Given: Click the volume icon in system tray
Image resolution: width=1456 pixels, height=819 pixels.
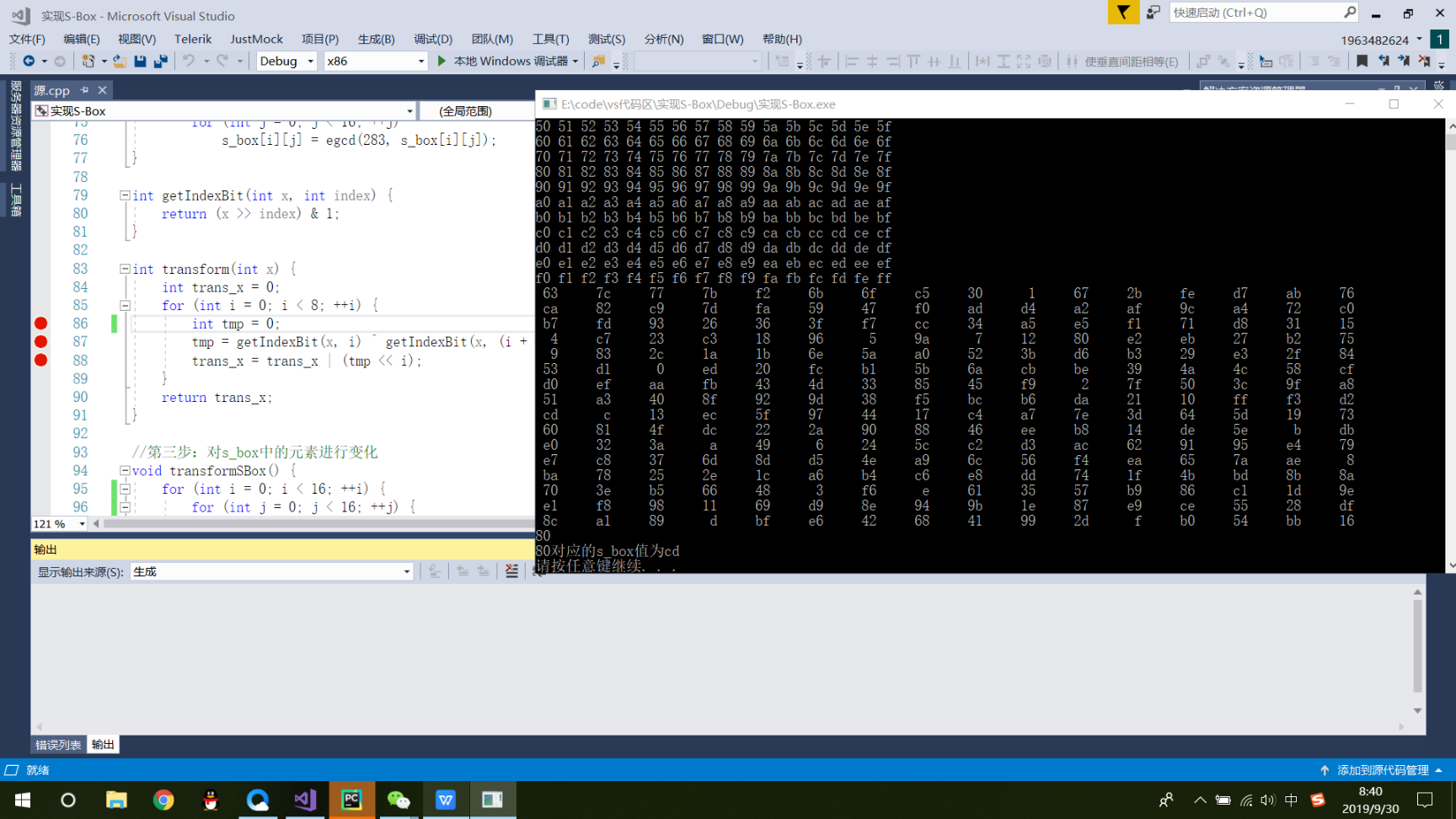Looking at the screenshot, I should (x=1268, y=800).
